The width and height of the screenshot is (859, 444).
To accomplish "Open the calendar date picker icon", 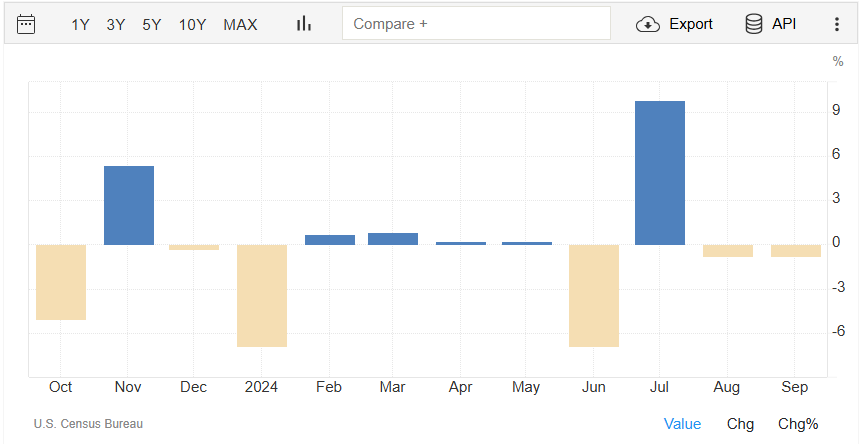I will click(x=26, y=24).
